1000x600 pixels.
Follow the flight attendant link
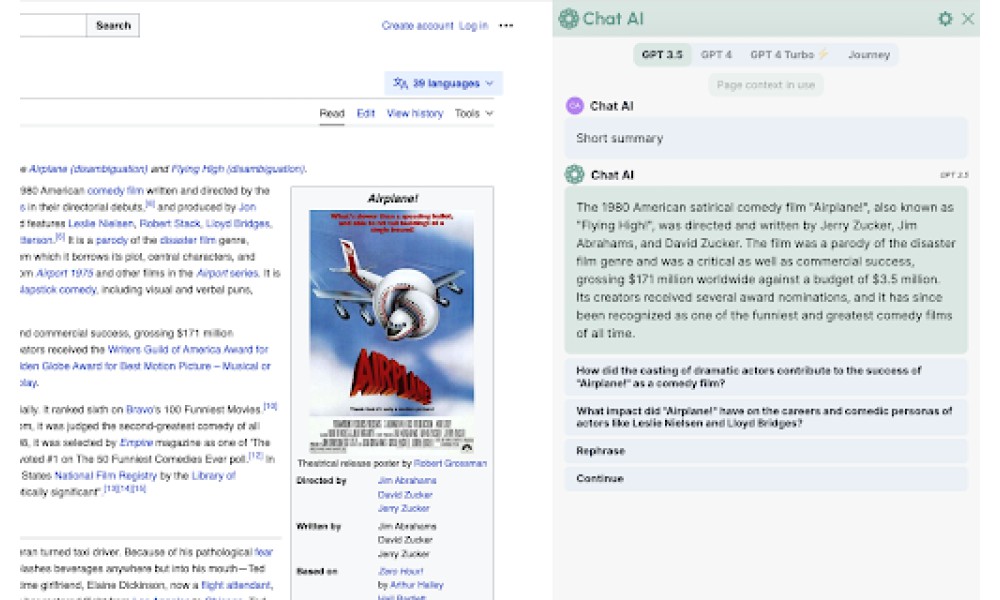pos(237,585)
